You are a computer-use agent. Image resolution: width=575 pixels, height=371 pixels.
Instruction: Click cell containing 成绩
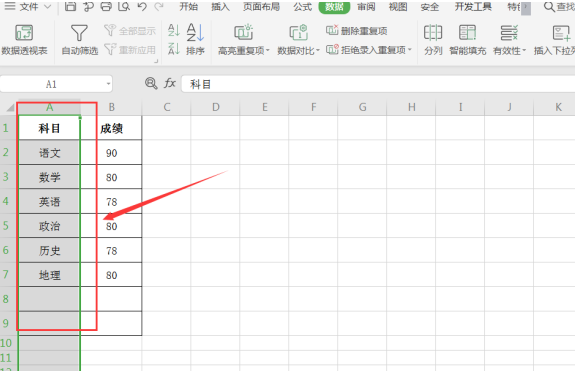click(x=111, y=128)
